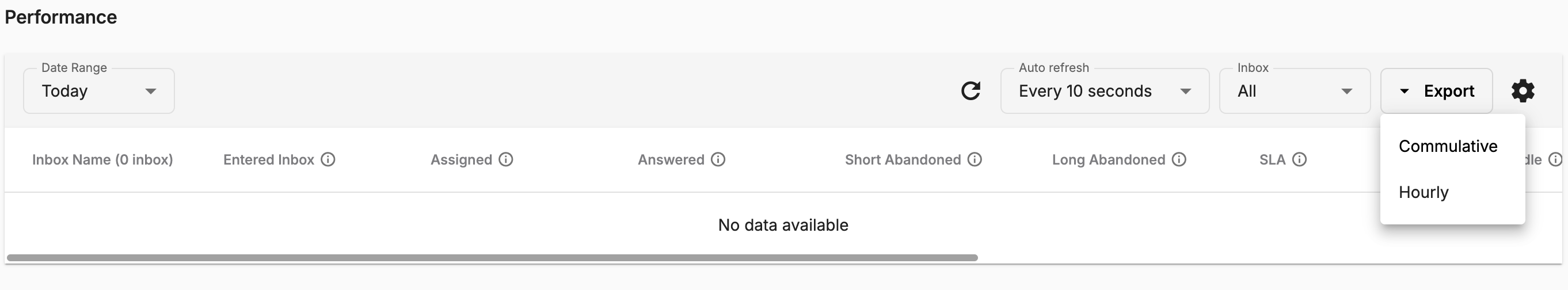Click the SLA info icon
1568x290 pixels.
(x=1300, y=159)
